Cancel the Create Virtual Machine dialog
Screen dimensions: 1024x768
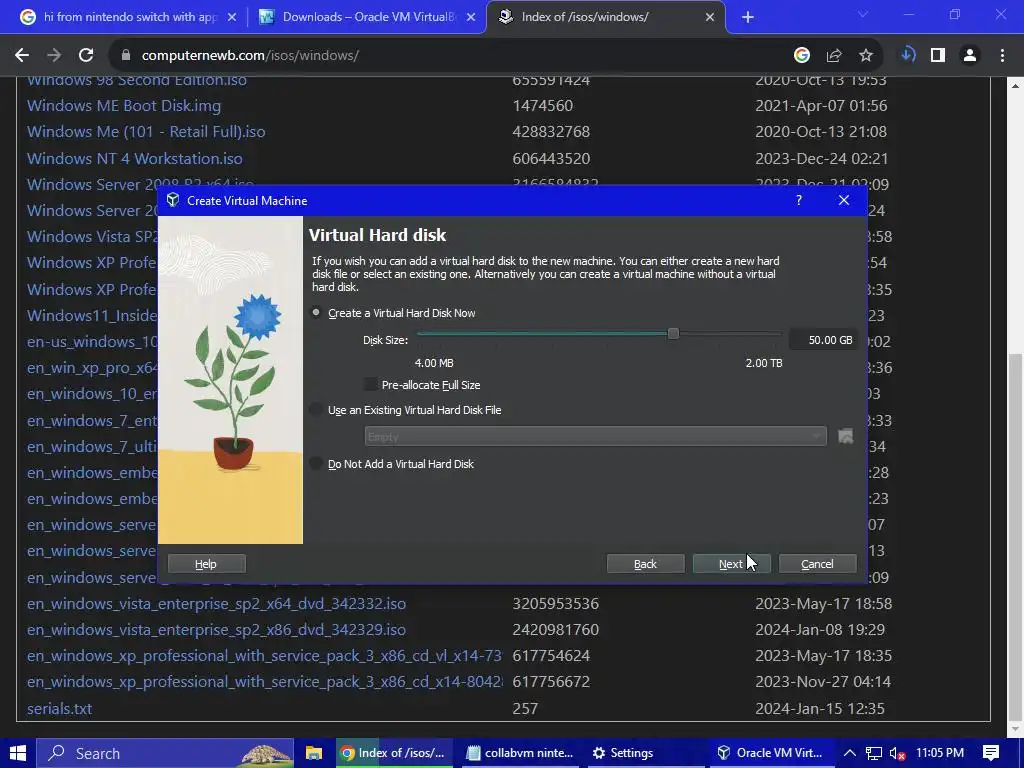(x=817, y=564)
